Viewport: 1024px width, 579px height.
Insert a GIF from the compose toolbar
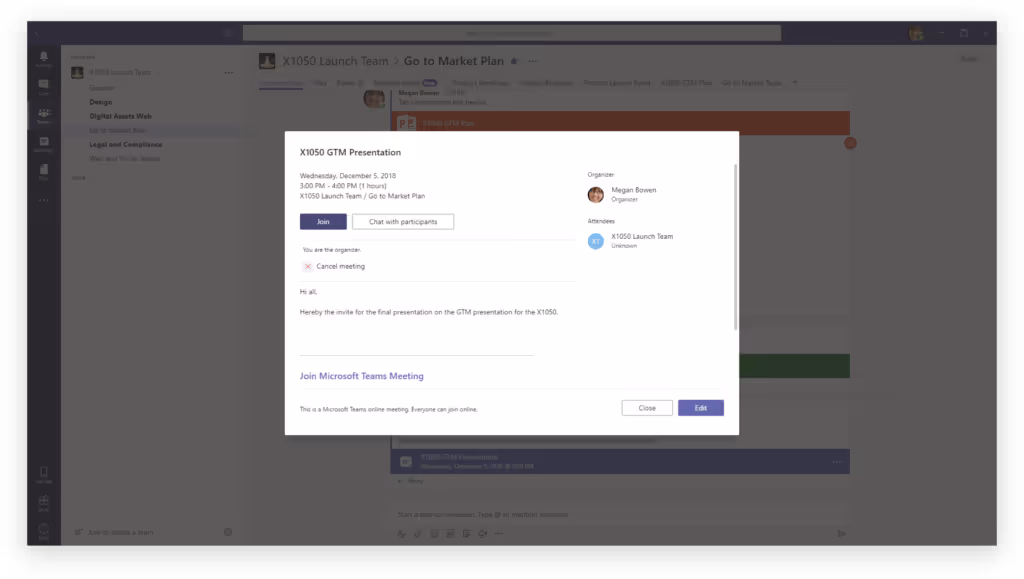pos(451,533)
